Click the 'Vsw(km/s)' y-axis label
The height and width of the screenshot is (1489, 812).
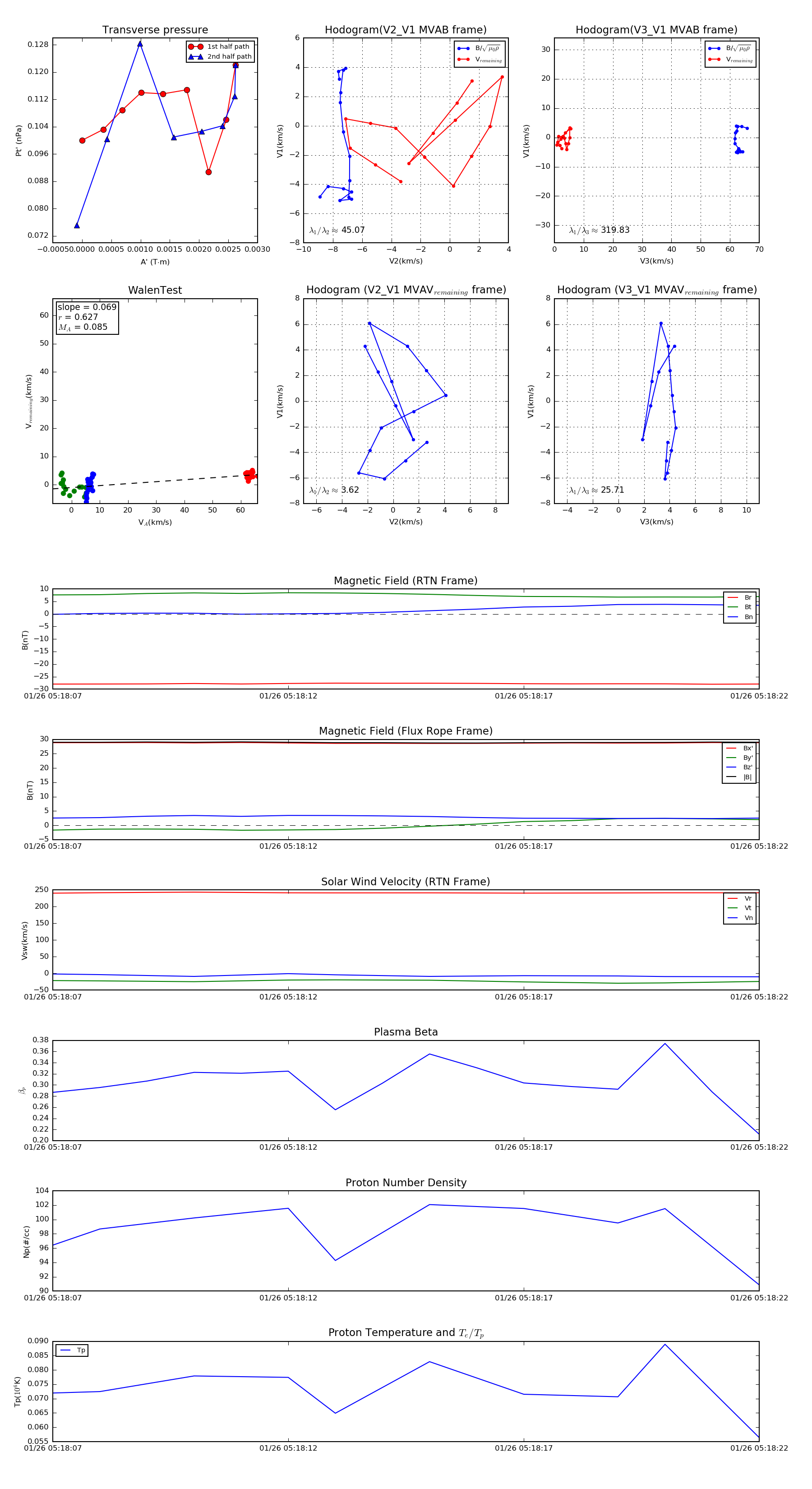25,941
